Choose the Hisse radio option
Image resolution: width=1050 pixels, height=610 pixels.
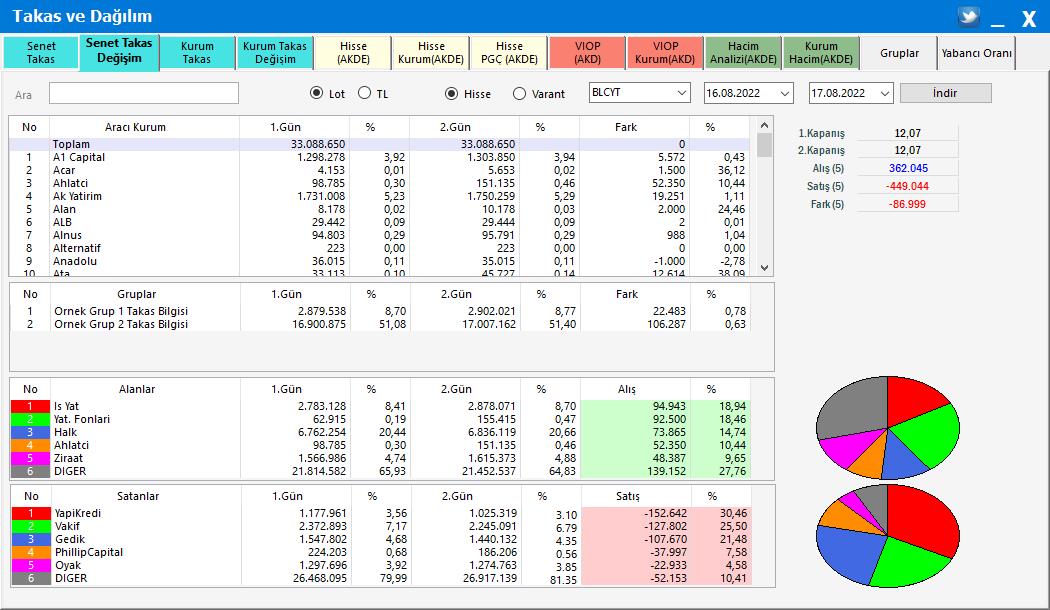point(451,94)
